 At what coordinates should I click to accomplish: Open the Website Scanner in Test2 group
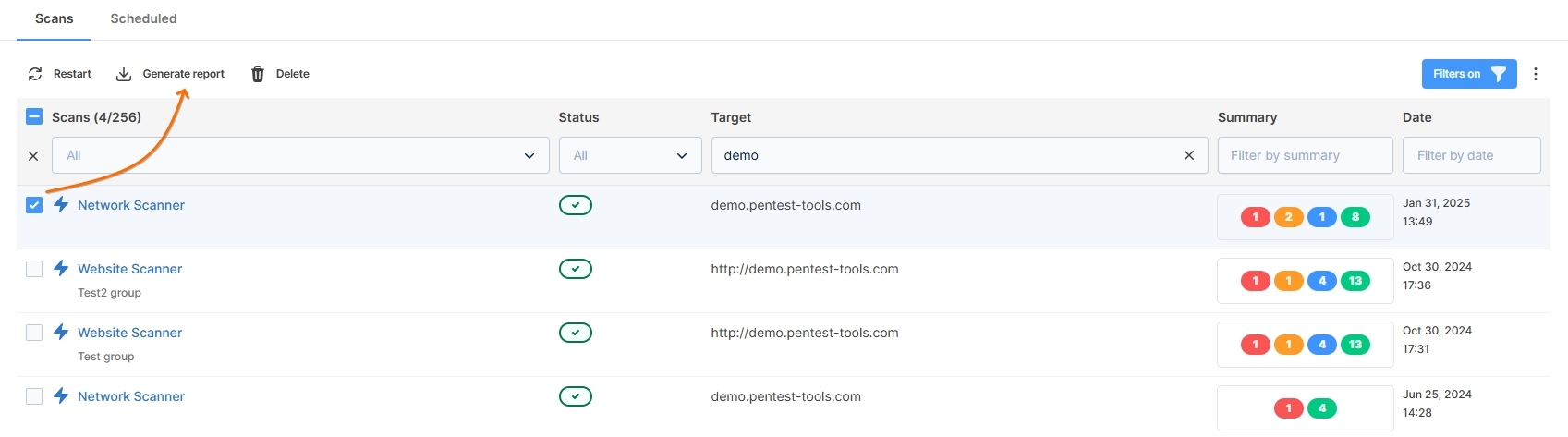(130, 269)
